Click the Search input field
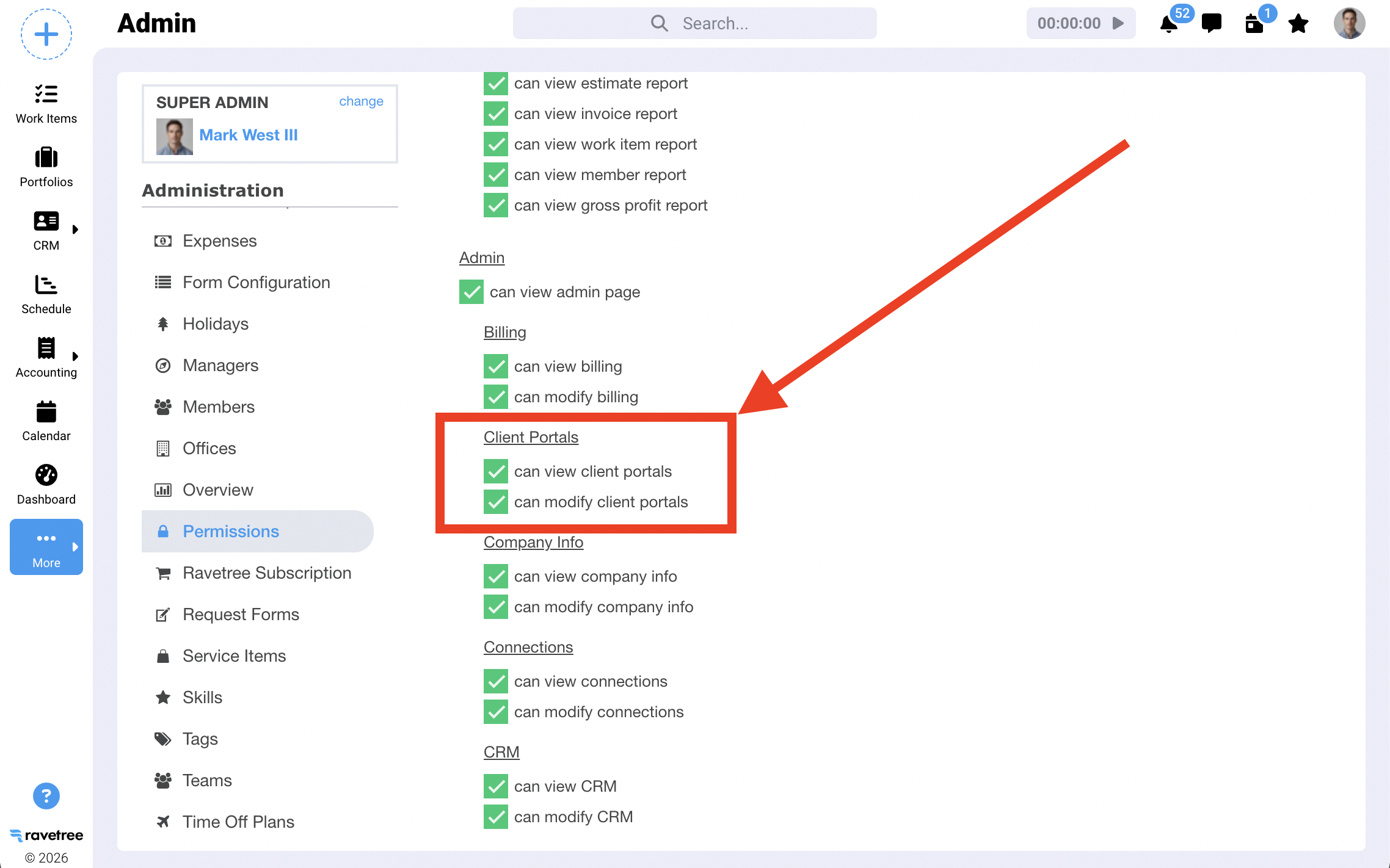The width and height of the screenshot is (1390, 868). (715, 23)
